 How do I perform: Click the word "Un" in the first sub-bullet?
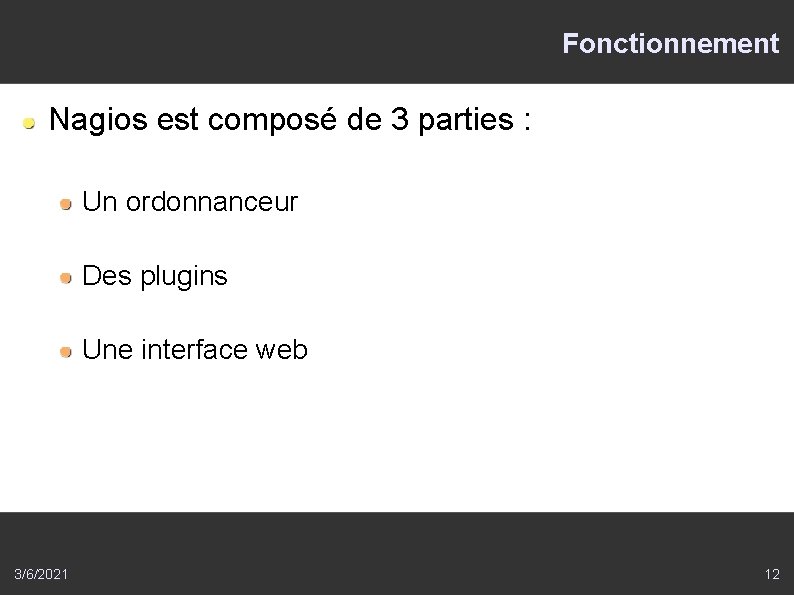coord(100,203)
